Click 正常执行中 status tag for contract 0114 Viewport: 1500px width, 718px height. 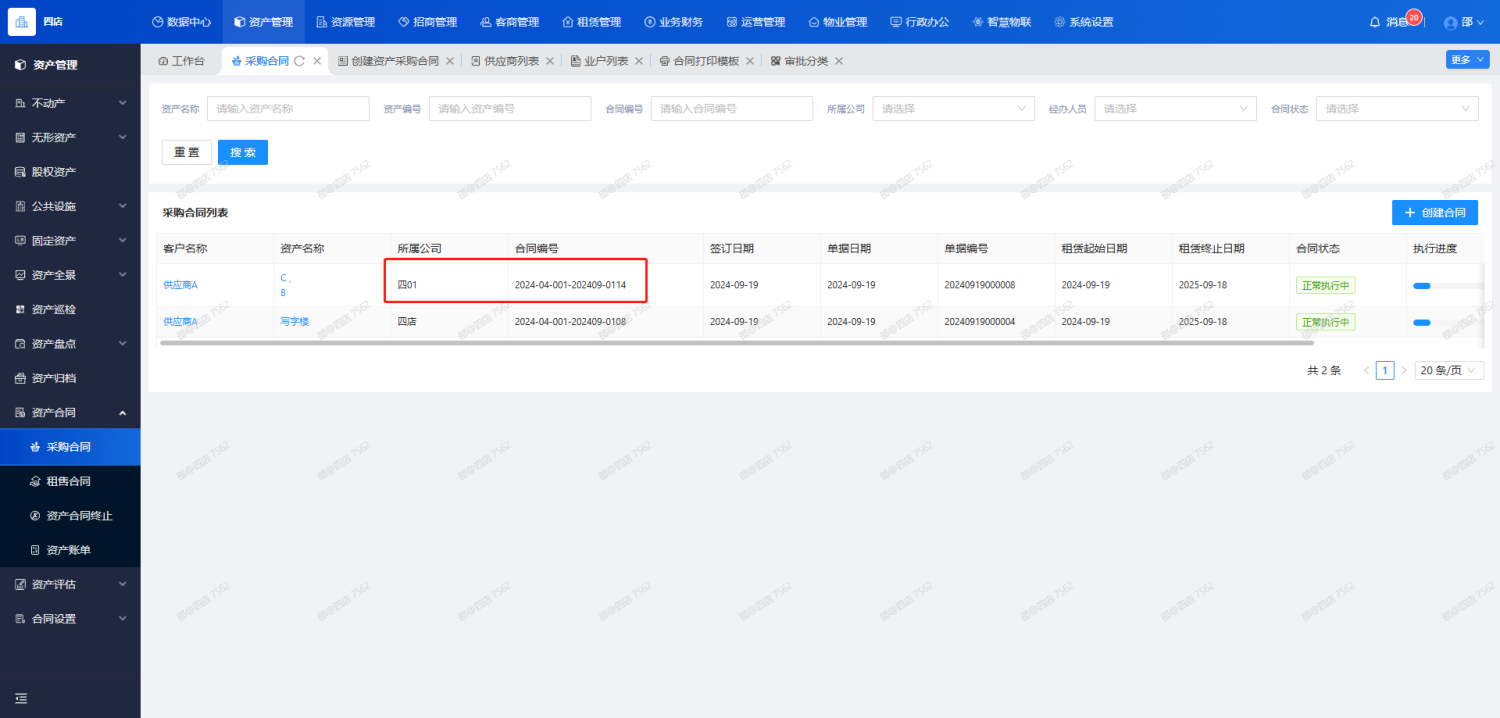pyautogui.click(x=1326, y=285)
